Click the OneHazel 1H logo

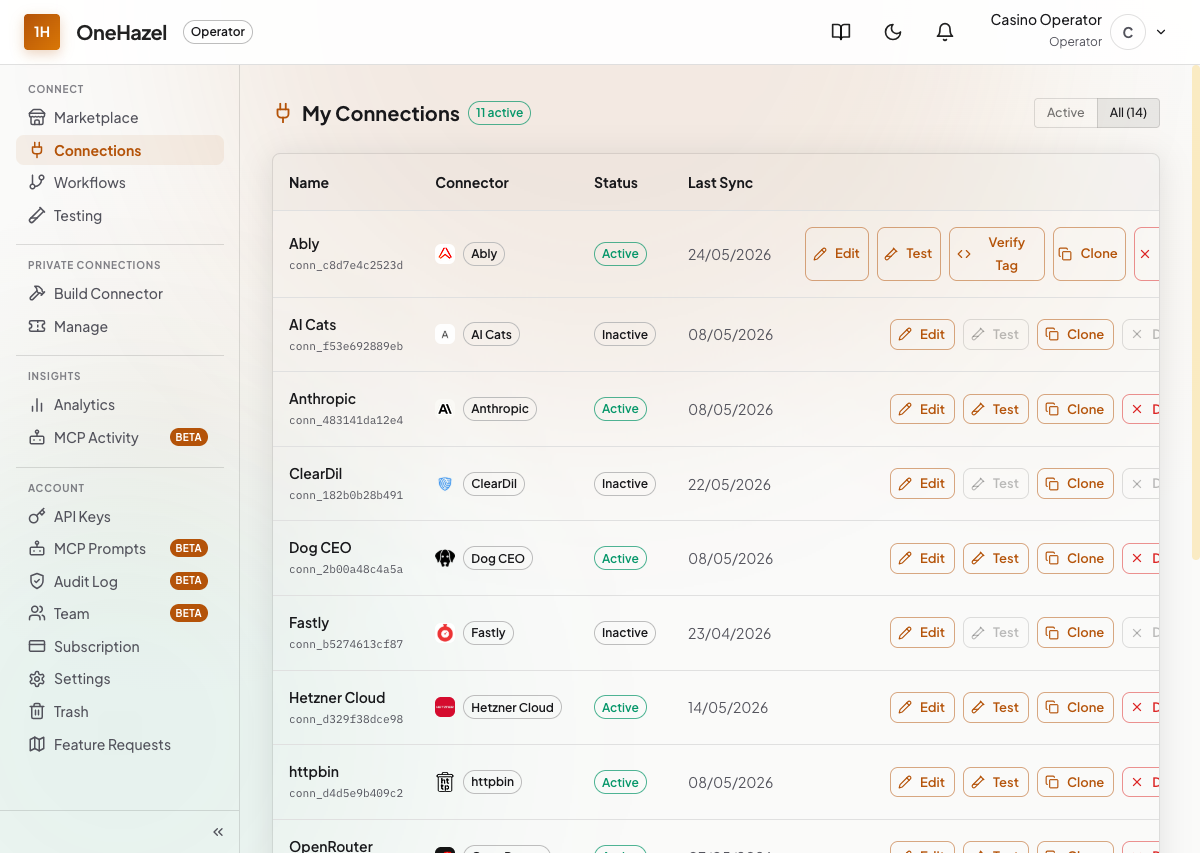click(x=42, y=32)
